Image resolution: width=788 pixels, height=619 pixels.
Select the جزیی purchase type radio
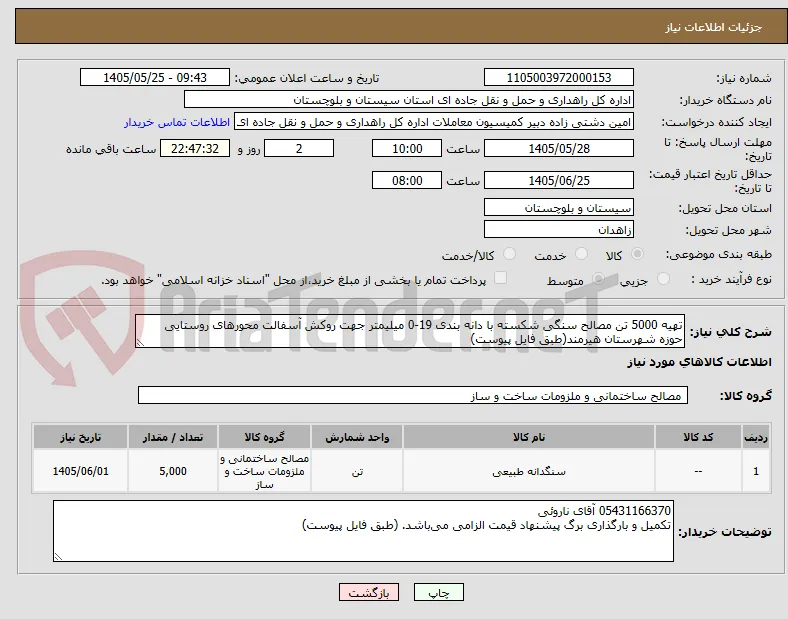coord(663,279)
